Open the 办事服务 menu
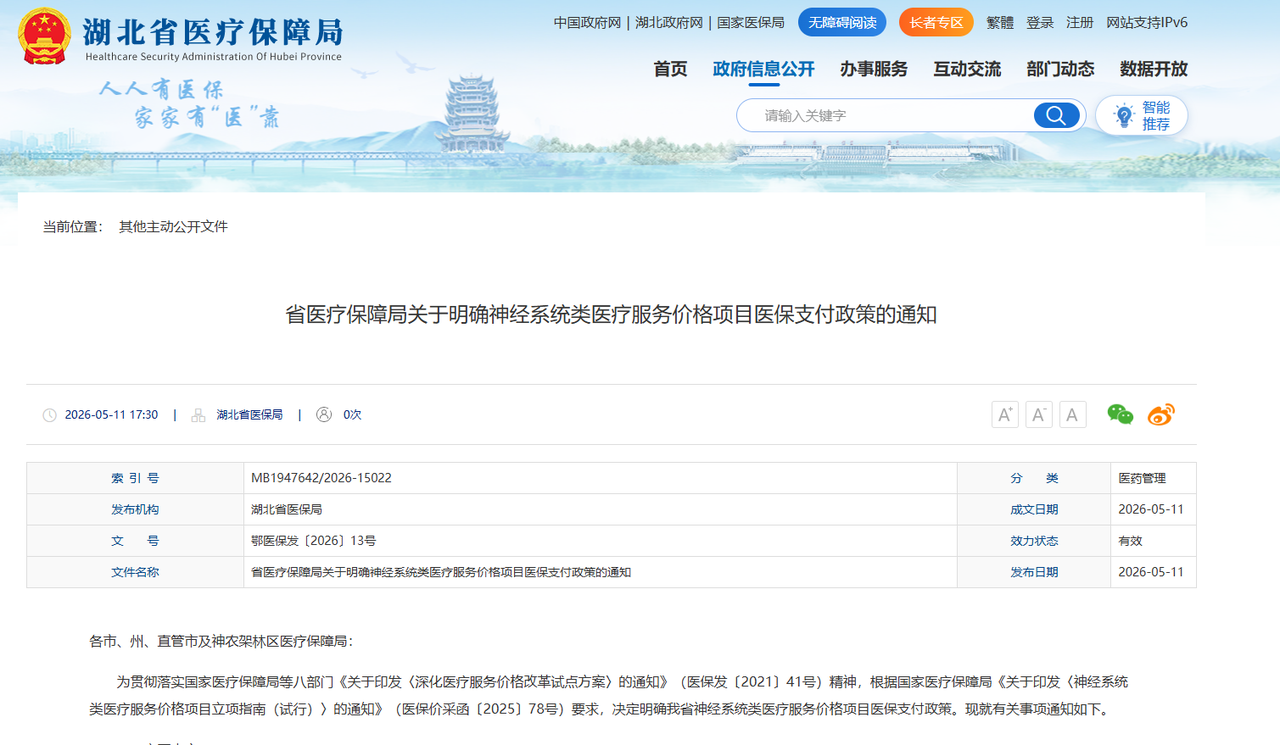The width and height of the screenshot is (1280, 745). (874, 69)
